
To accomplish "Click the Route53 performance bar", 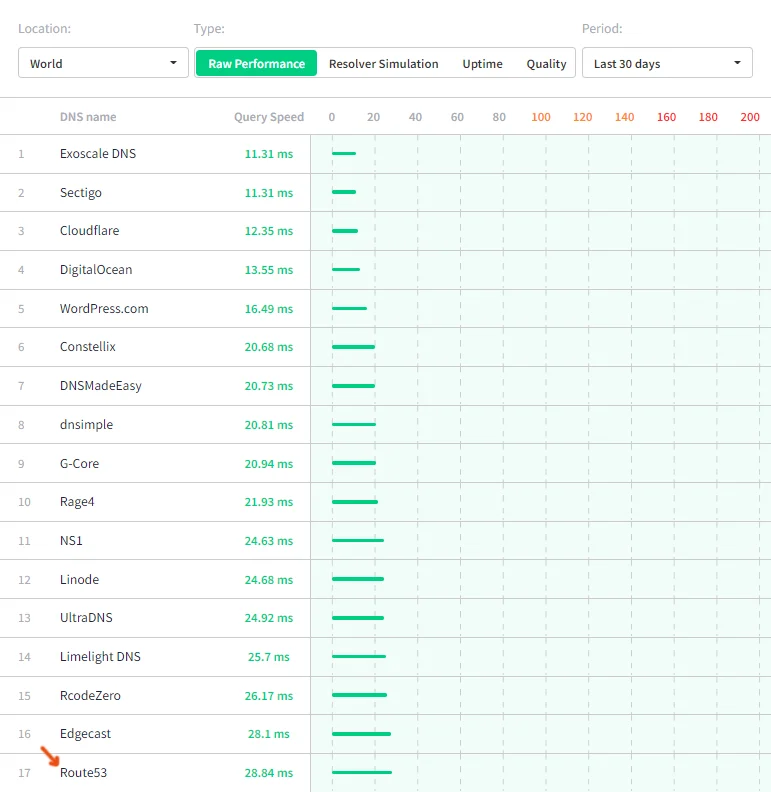I will pos(362,772).
